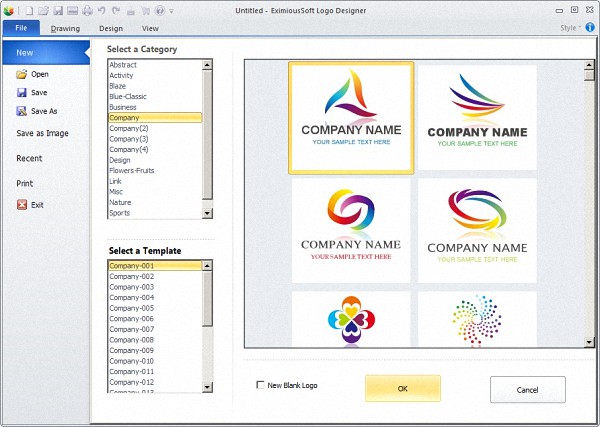Select the Flowers-Fruits category
Viewport: 600px width, 427px height.
131,171
